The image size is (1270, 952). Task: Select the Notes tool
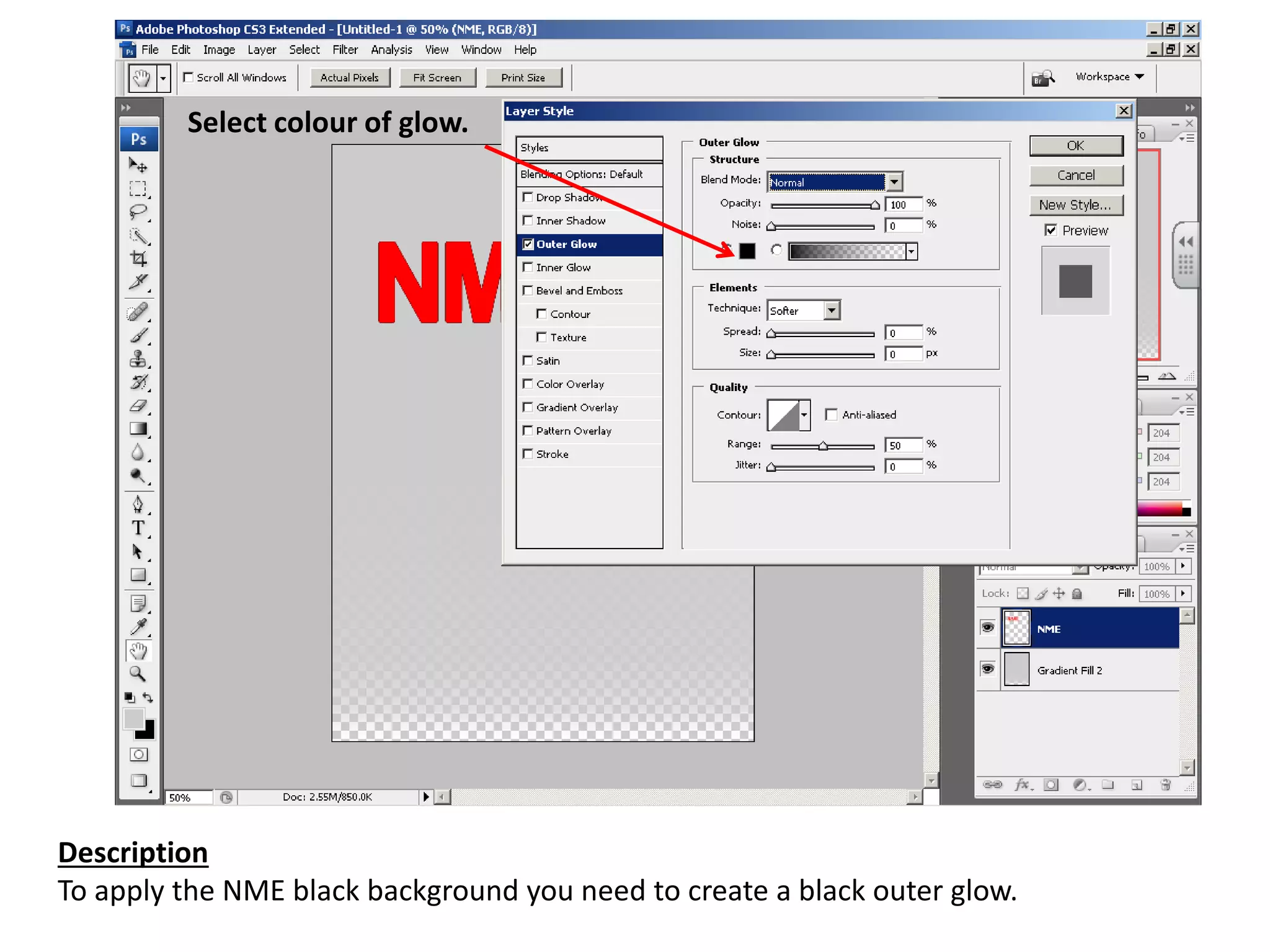tap(138, 603)
